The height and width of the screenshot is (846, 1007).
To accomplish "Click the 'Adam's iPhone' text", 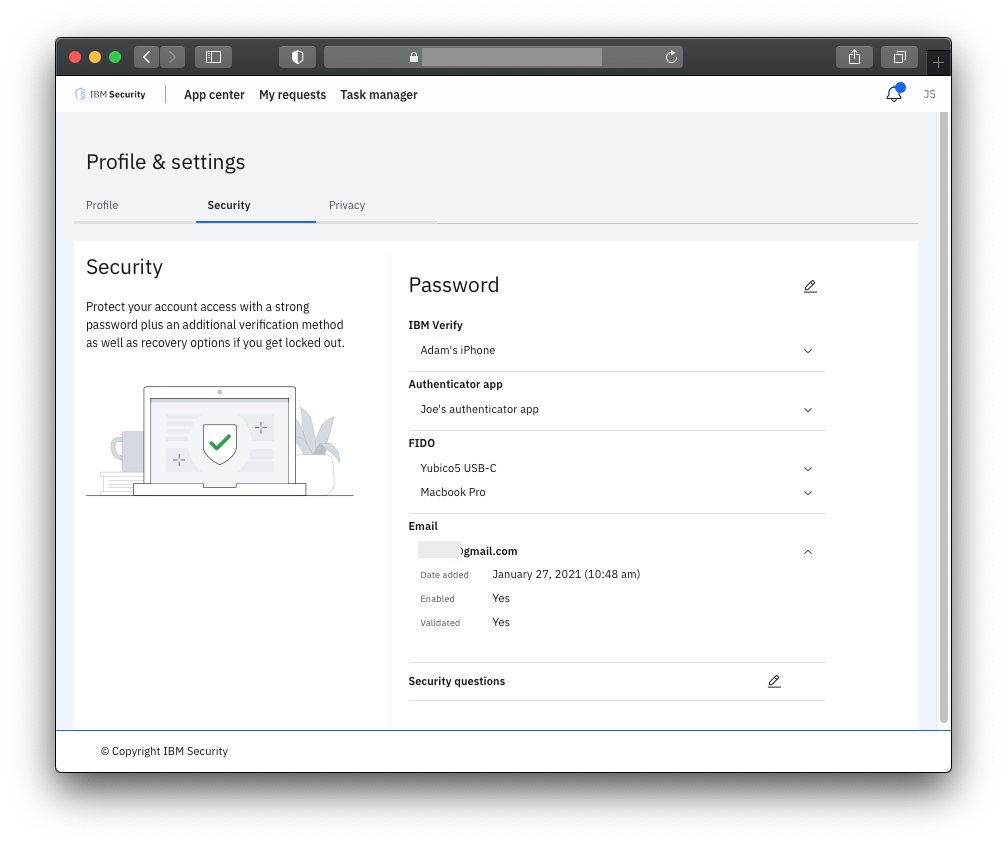I will pyautogui.click(x=457, y=350).
